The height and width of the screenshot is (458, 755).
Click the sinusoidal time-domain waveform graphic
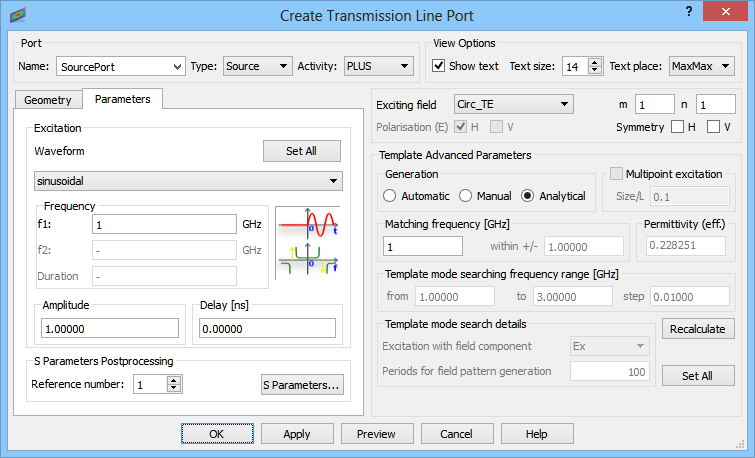308,223
